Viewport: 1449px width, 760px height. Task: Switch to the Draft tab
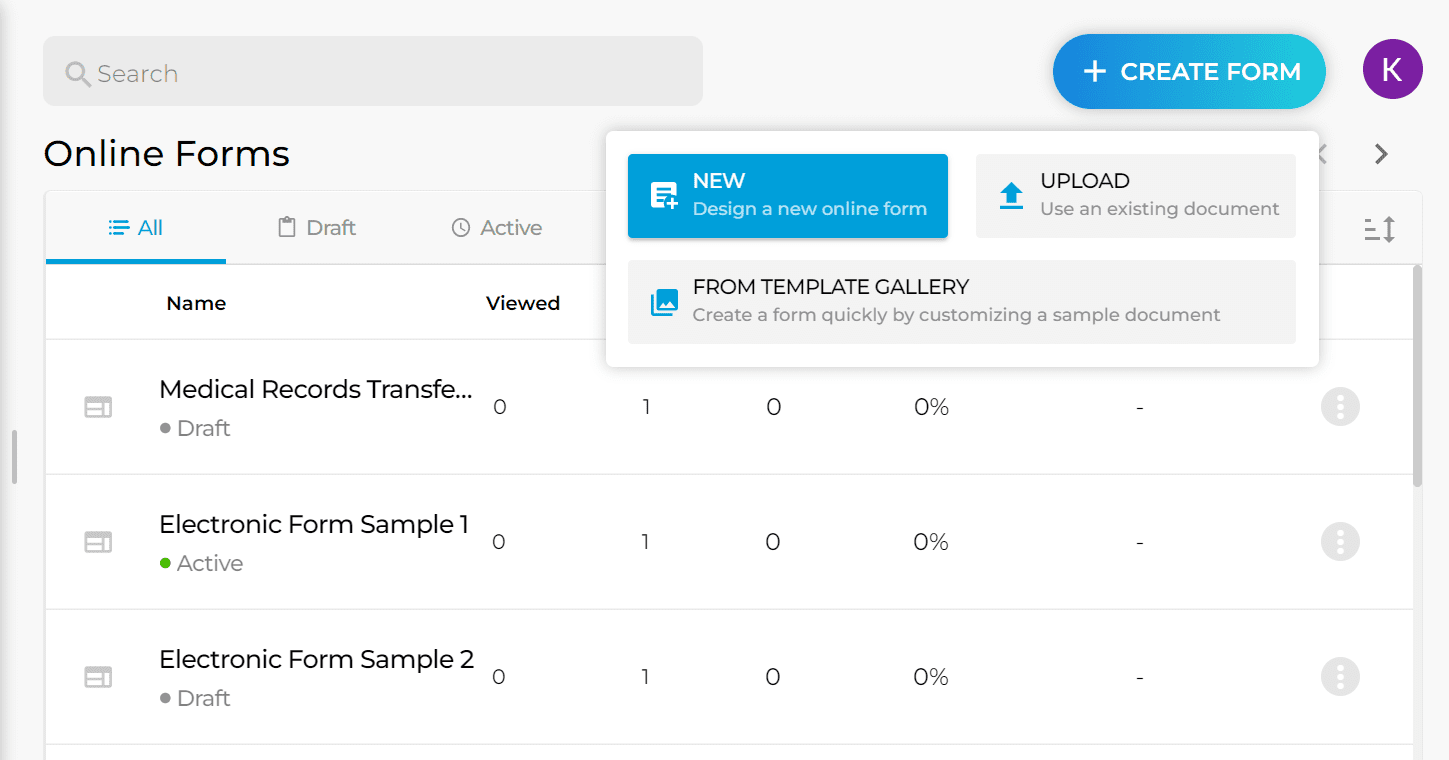[316, 227]
